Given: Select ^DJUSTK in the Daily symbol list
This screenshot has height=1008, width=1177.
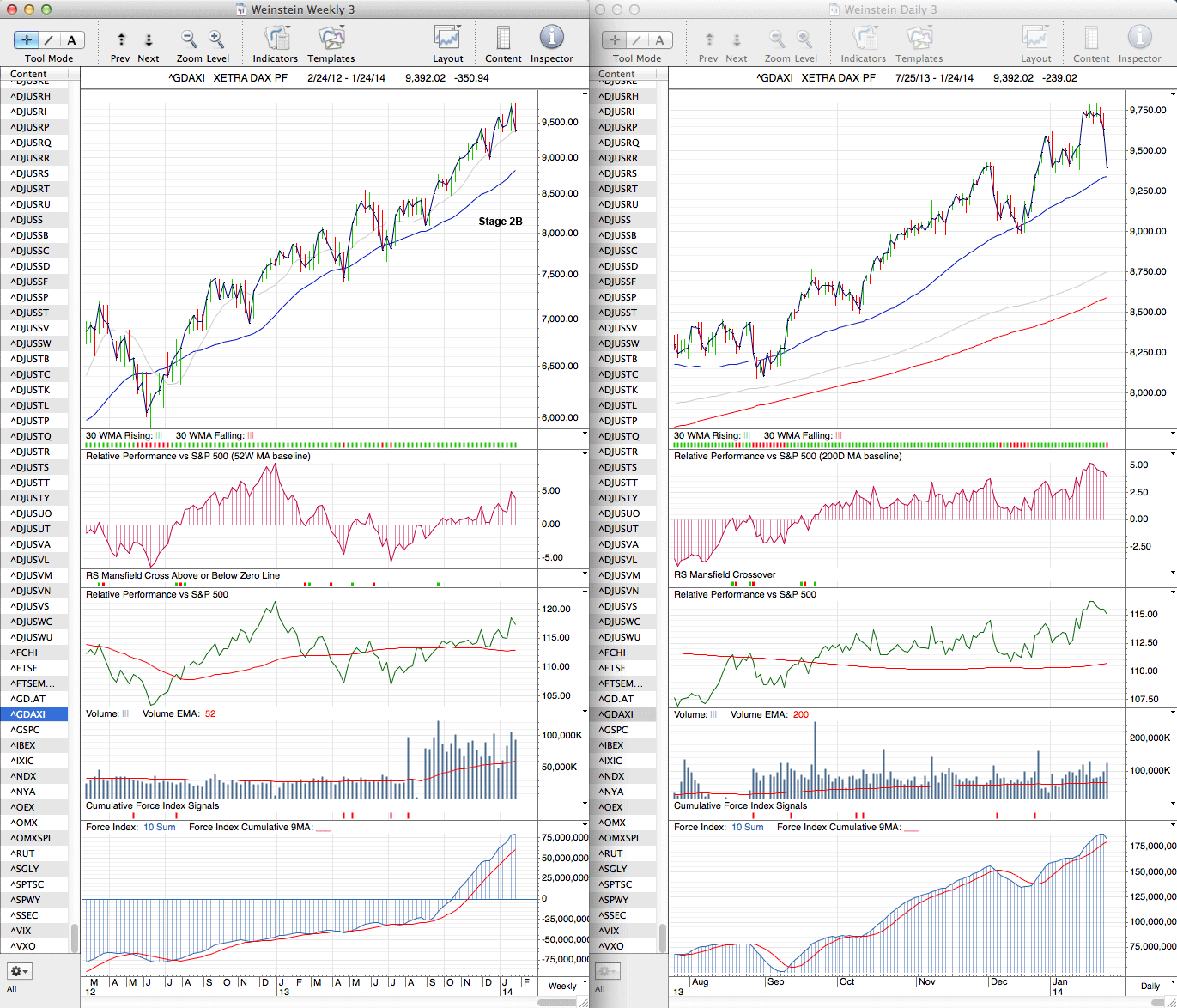Looking at the screenshot, I should tap(623, 390).
